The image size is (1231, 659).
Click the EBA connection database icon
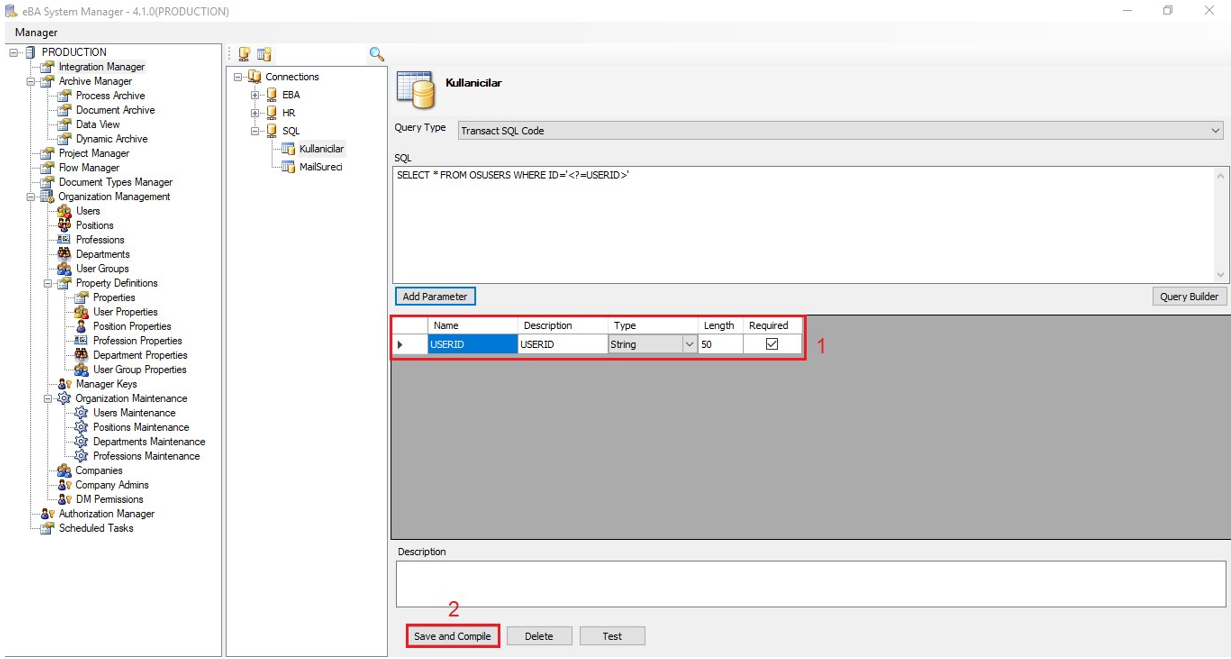[x=271, y=95]
